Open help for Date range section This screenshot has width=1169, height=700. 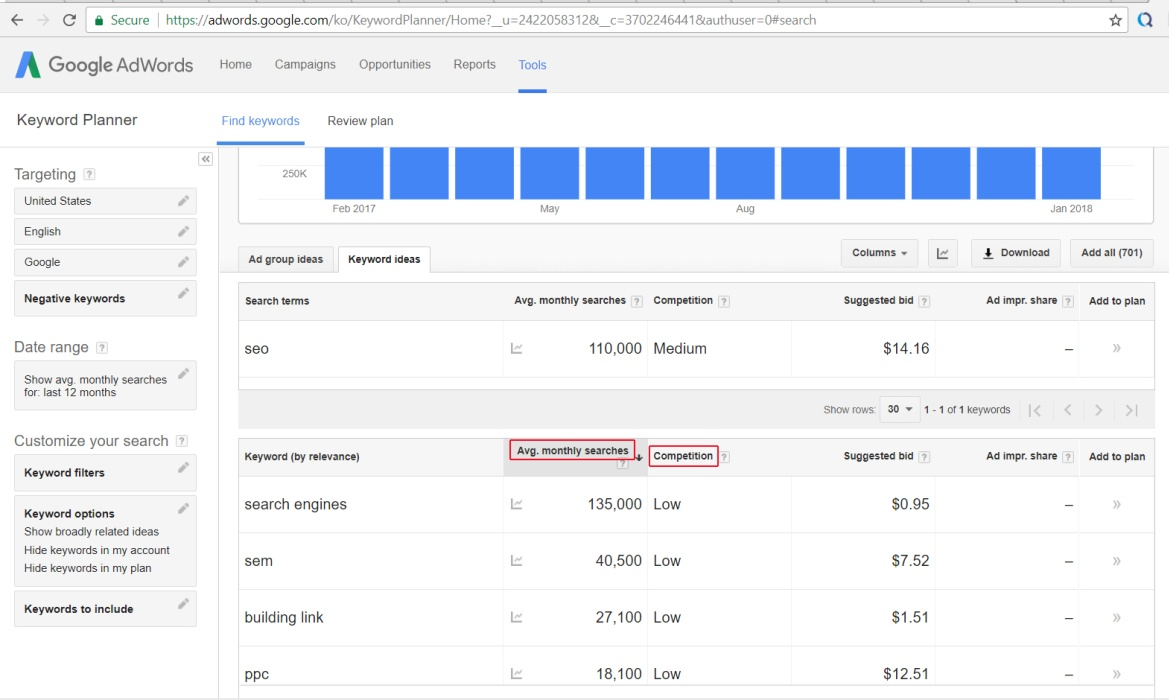[x=102, y=347]
